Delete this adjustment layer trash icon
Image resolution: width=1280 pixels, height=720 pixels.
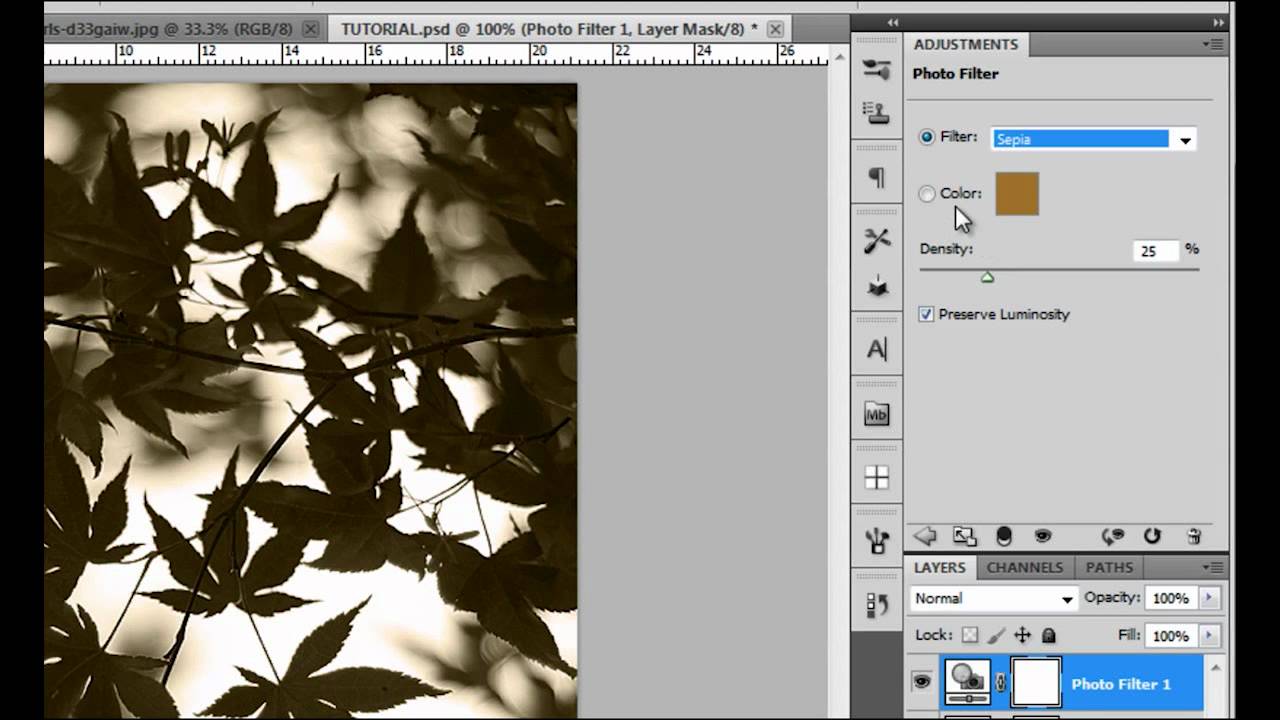(1193, 537)
